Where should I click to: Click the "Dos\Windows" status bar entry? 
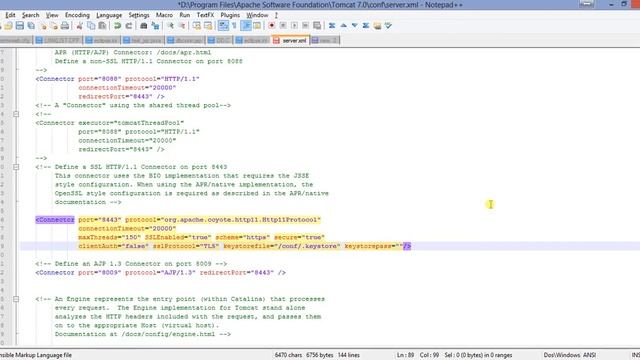click(x=562, y=355)
